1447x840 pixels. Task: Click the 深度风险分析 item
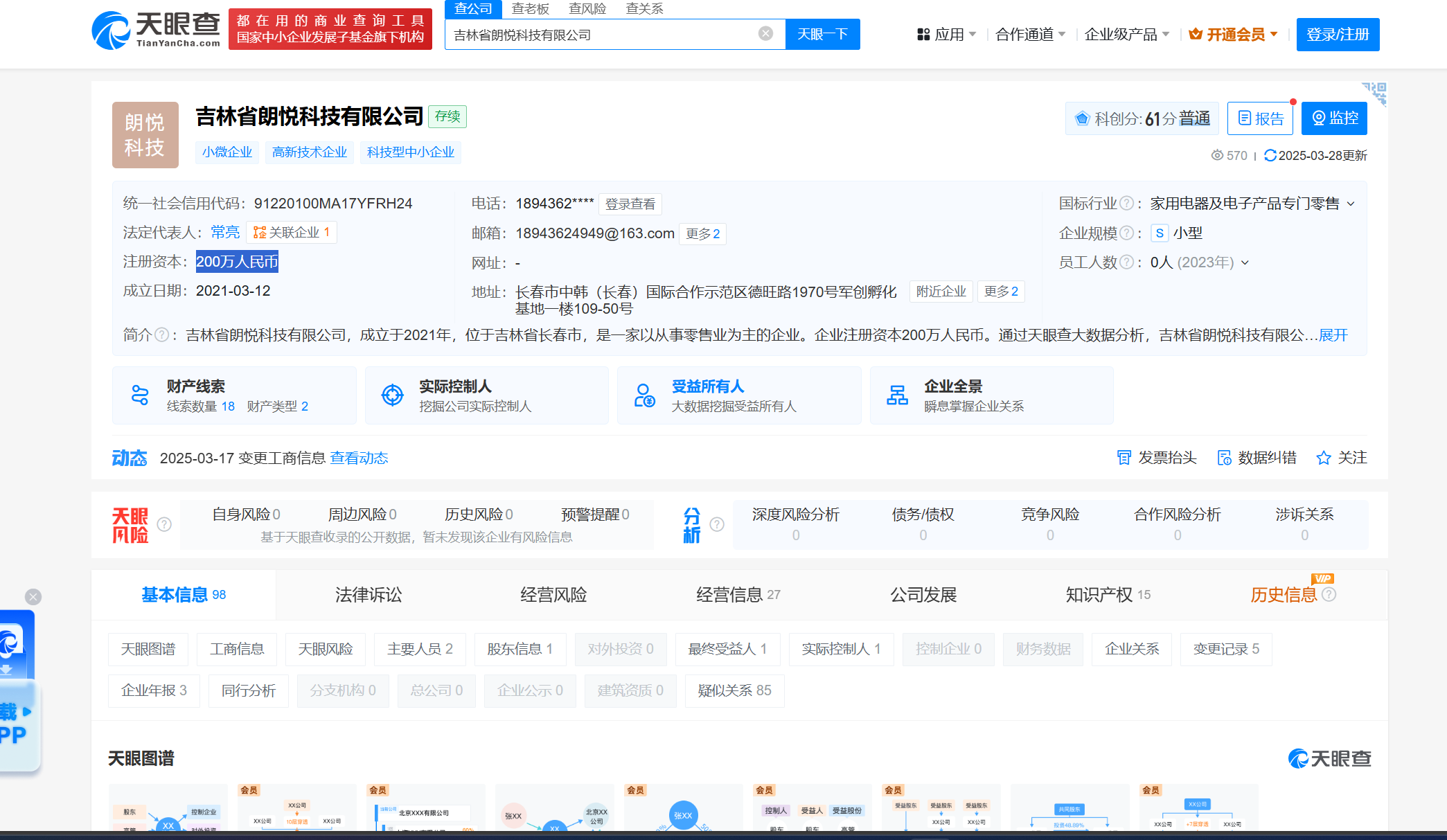point(796,524)
